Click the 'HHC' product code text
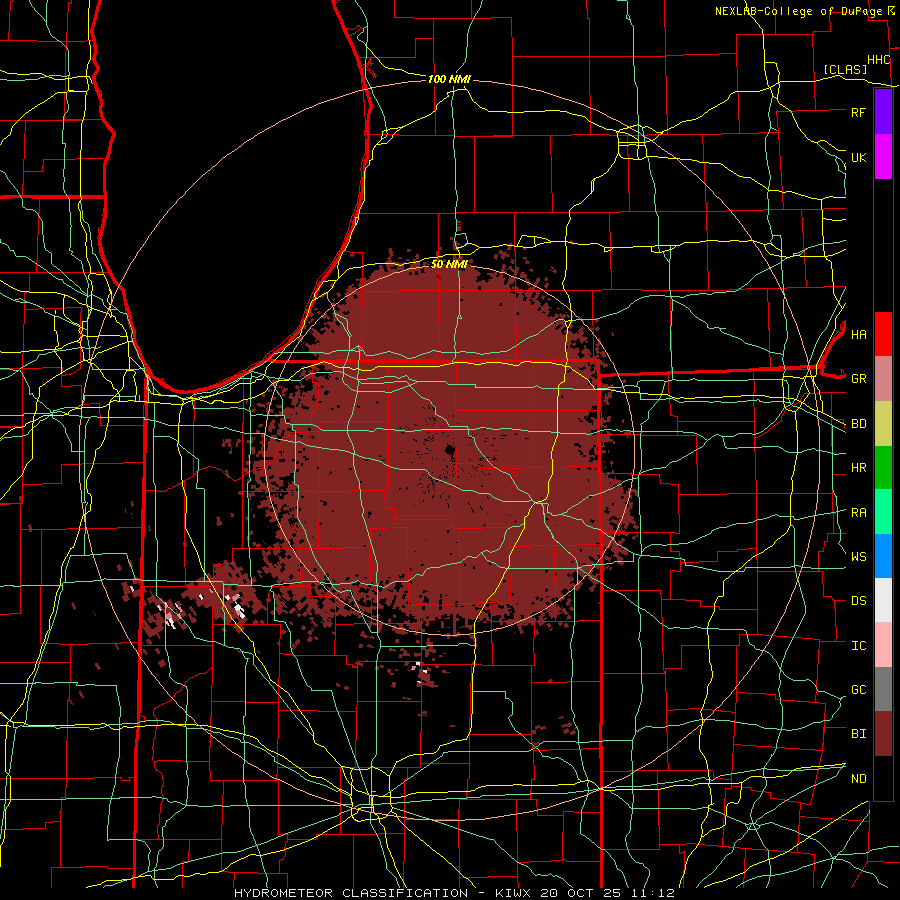Viewport: 900px width, 900px height. click(x=878, y=60)
